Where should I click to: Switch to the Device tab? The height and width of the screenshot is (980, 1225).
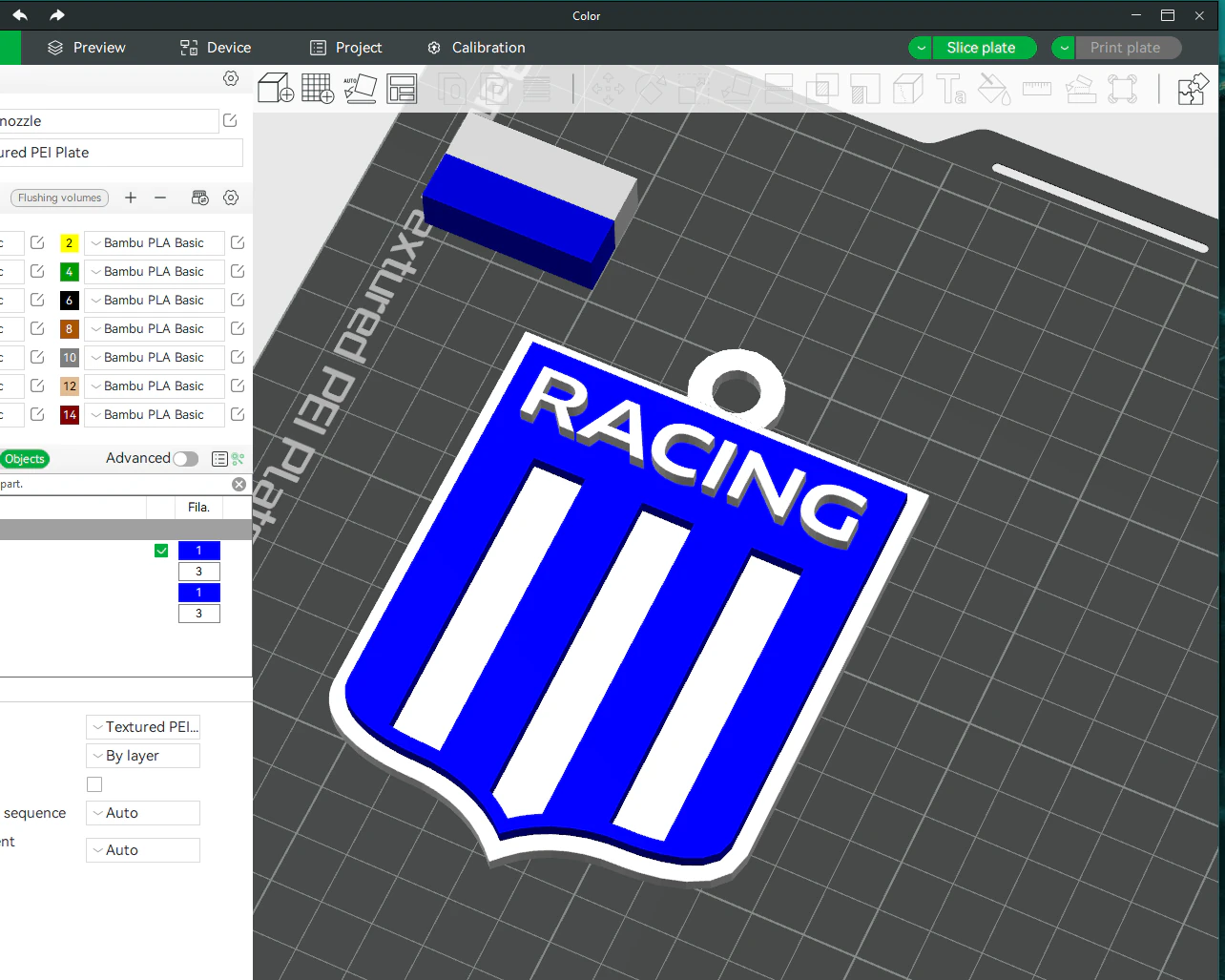(214, 47)
